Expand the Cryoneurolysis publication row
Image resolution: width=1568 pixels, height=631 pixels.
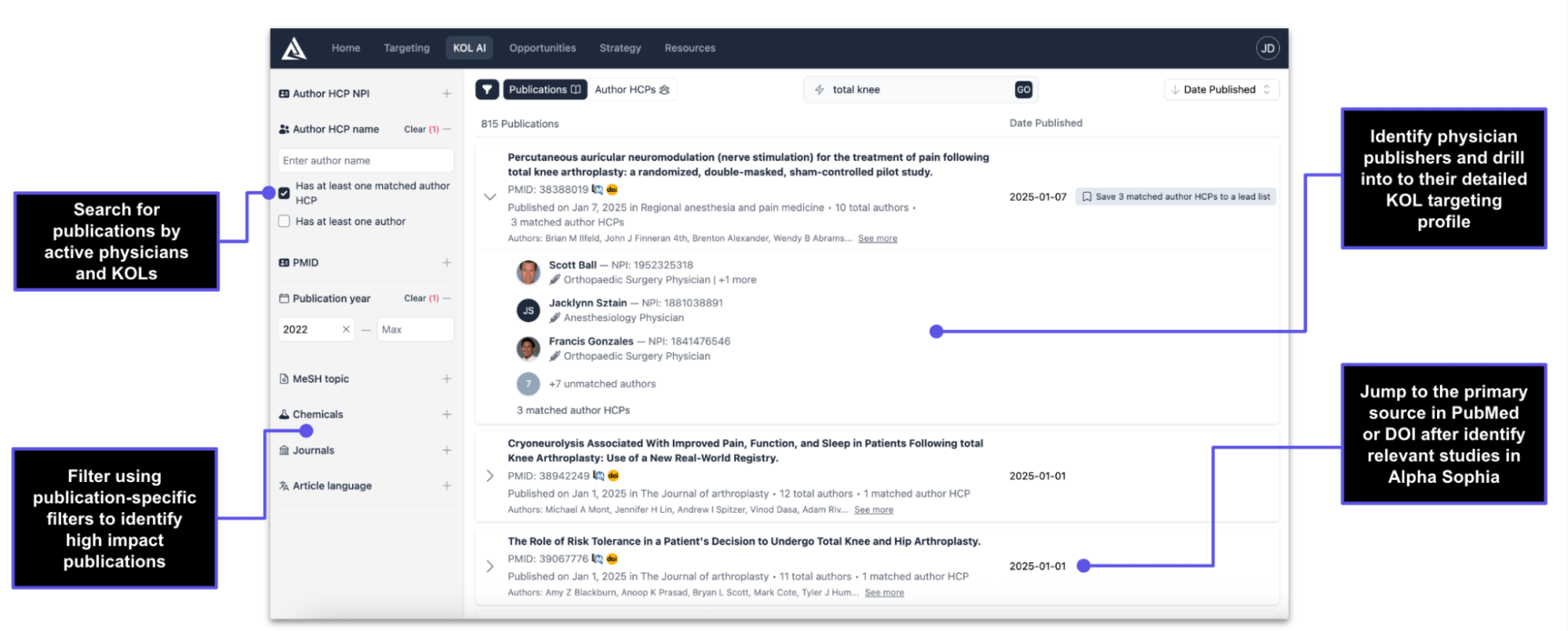pyautogui.click(x=489, y=476)
